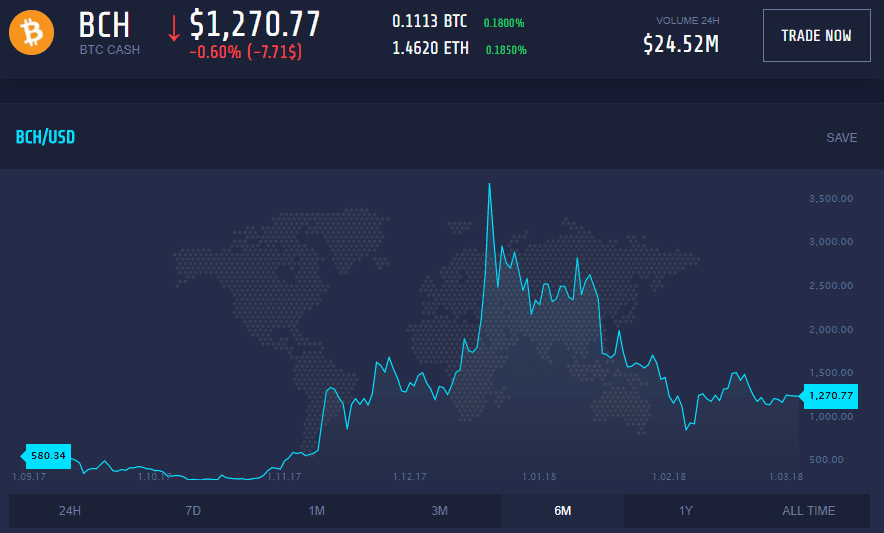The height and width of the screenshot is (533, 884).
Task: Click the -0.60% (-7.71$) change text
Action: (246, 52)
